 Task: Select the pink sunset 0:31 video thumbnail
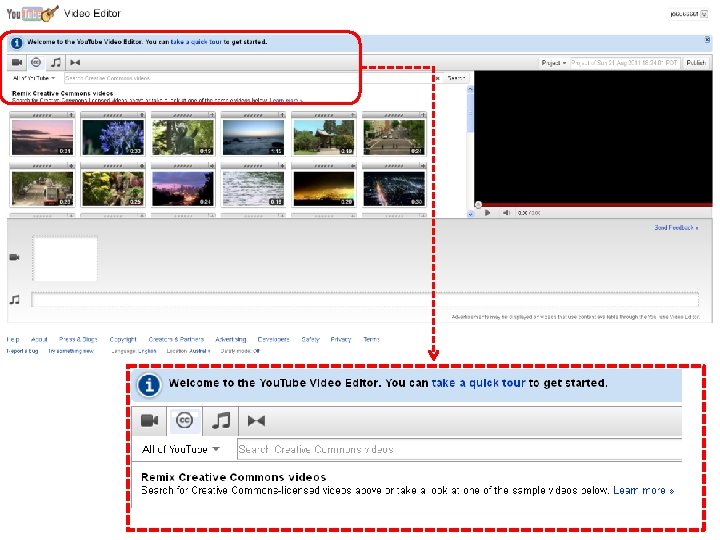(x=42, y=137)
